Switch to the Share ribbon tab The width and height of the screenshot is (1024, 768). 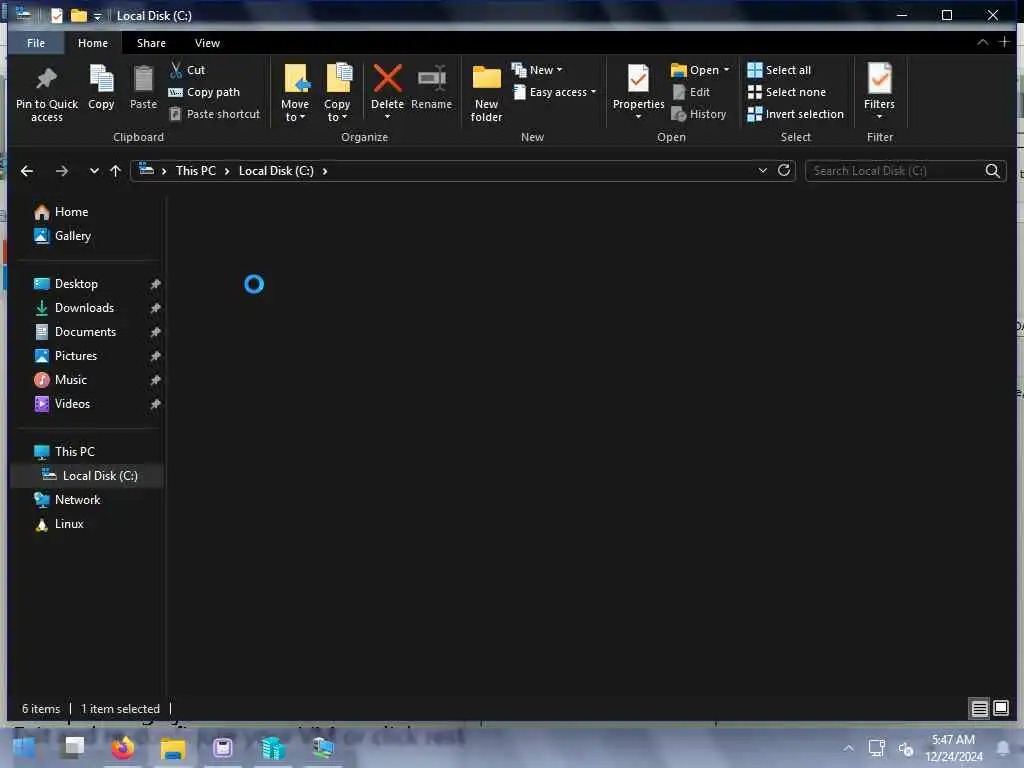[x=151, y=43]
